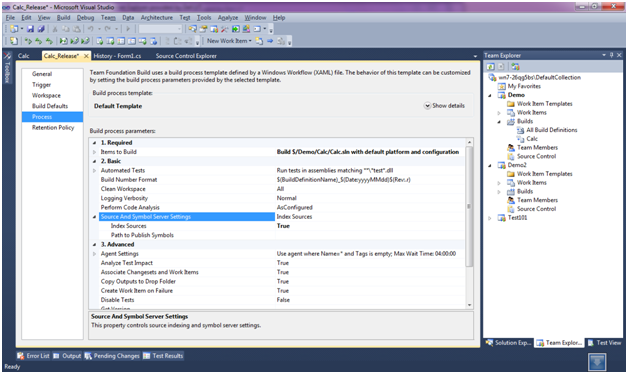Switch to the Test View bottom tab
Image resolution: width=628 pixels, height=374 pixels.
tap(605, 343)
